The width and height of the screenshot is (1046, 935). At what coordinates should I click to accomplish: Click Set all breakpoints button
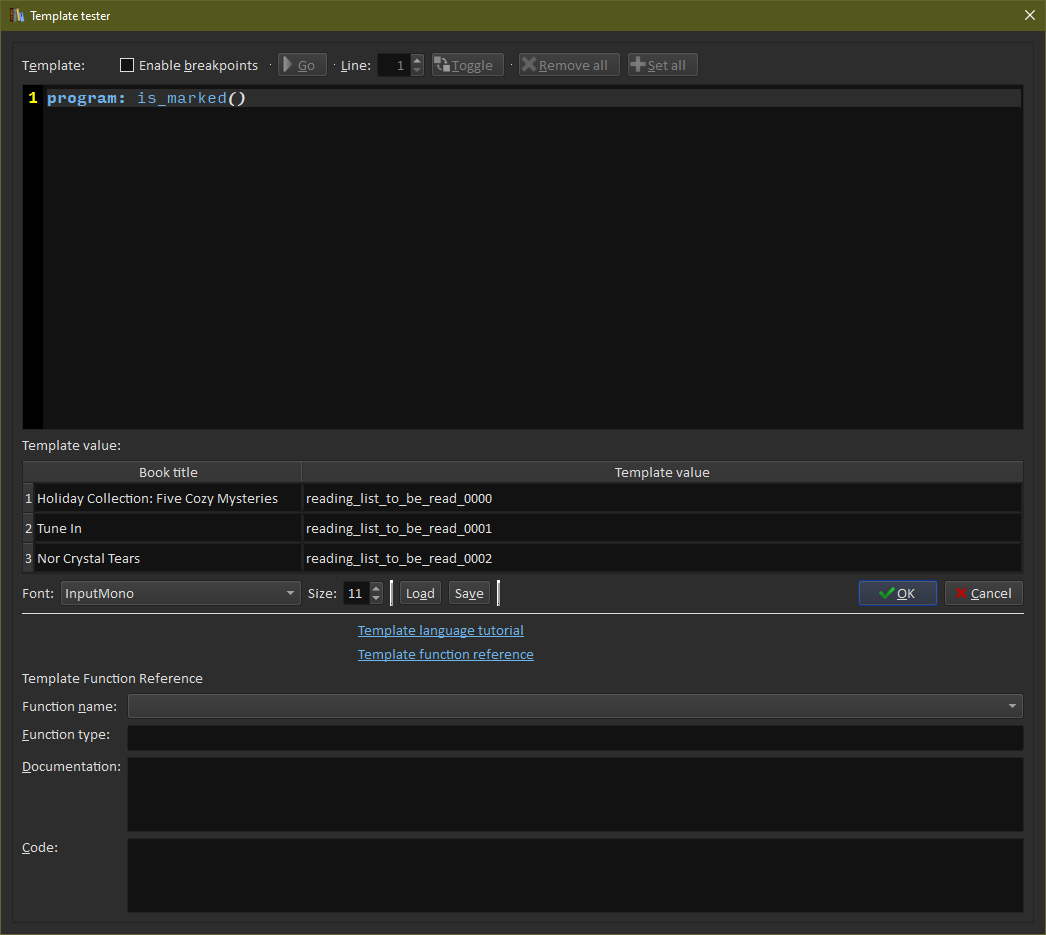tap(662, 65)
